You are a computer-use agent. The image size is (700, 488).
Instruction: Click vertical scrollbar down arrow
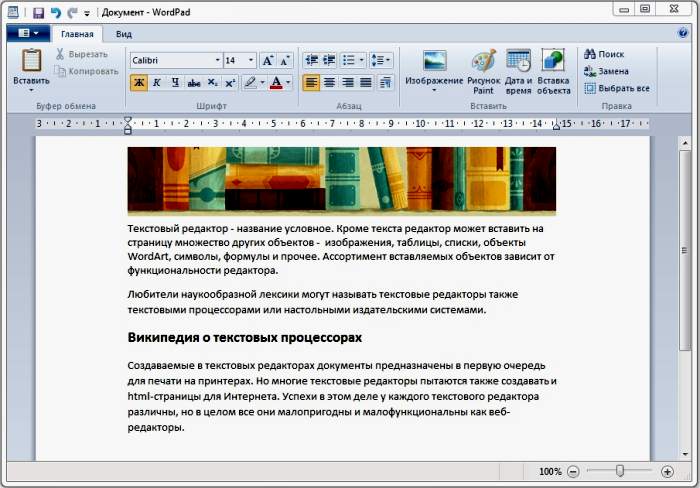click(x=685, y=454)
